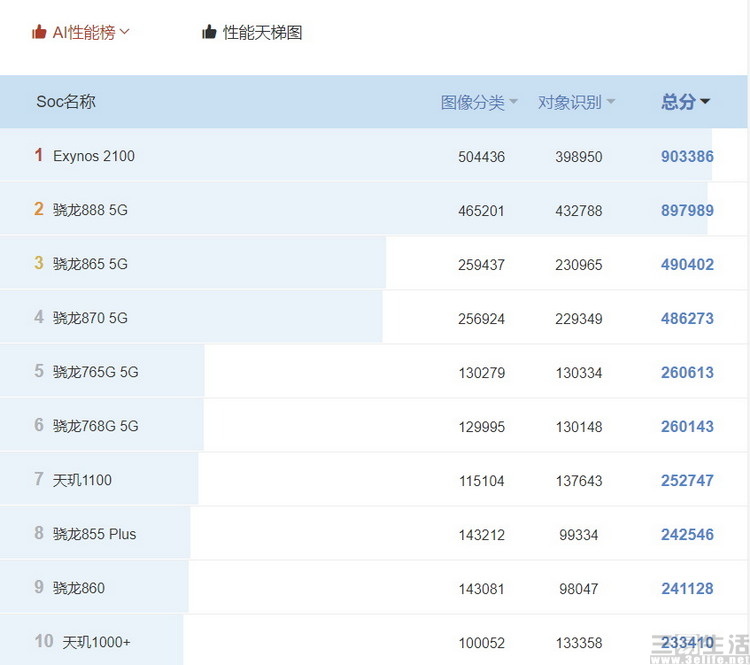Click total score 252747

(687, 480)
